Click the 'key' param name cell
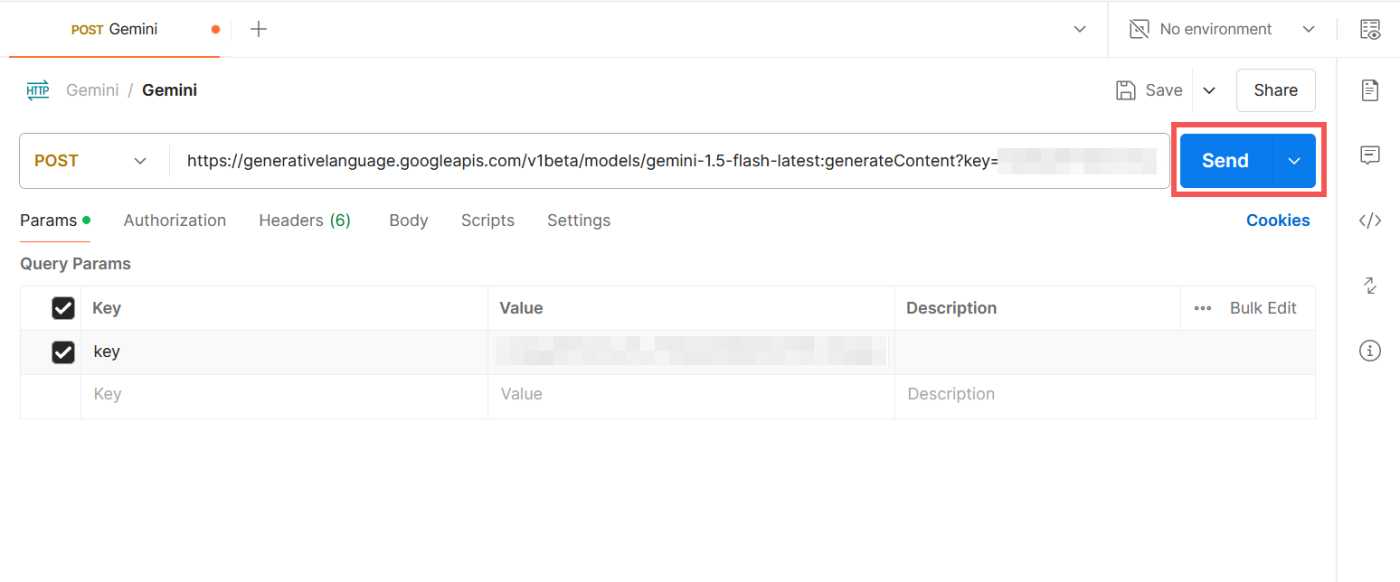Image resolution: width=1400 pixels, height=582 pixels. point(284,352)
